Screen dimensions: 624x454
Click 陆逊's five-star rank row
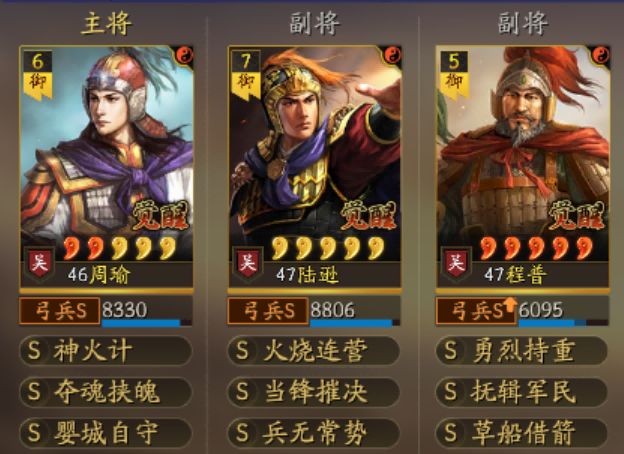coord(328,248)
